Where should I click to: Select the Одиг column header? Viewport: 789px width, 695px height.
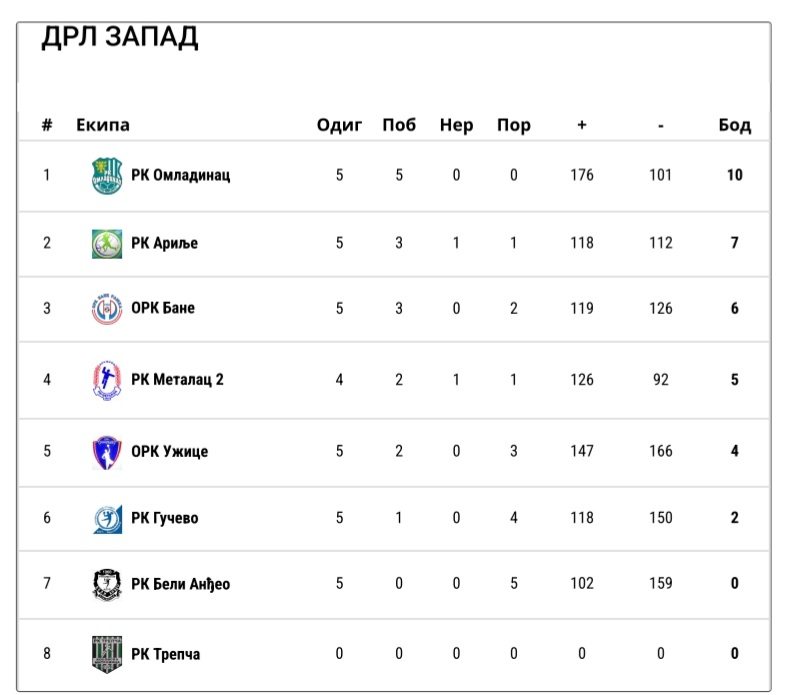[x=339, y=125]
